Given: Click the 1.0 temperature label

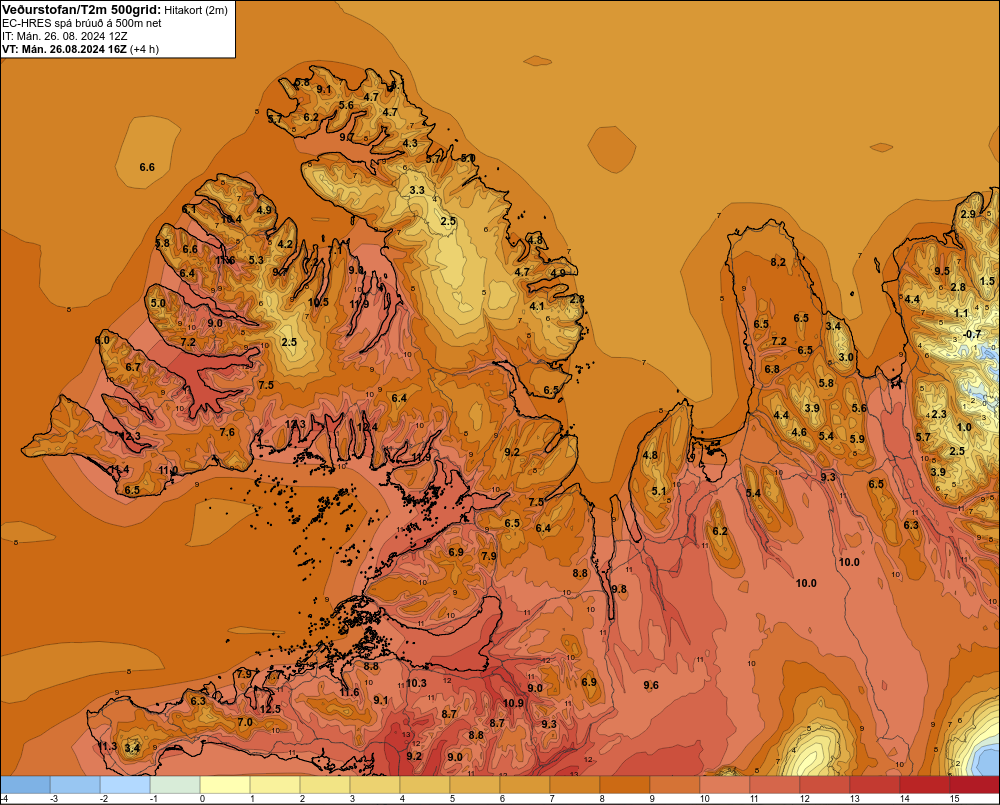Looking at the screenshot, I should tap(964, 427).
